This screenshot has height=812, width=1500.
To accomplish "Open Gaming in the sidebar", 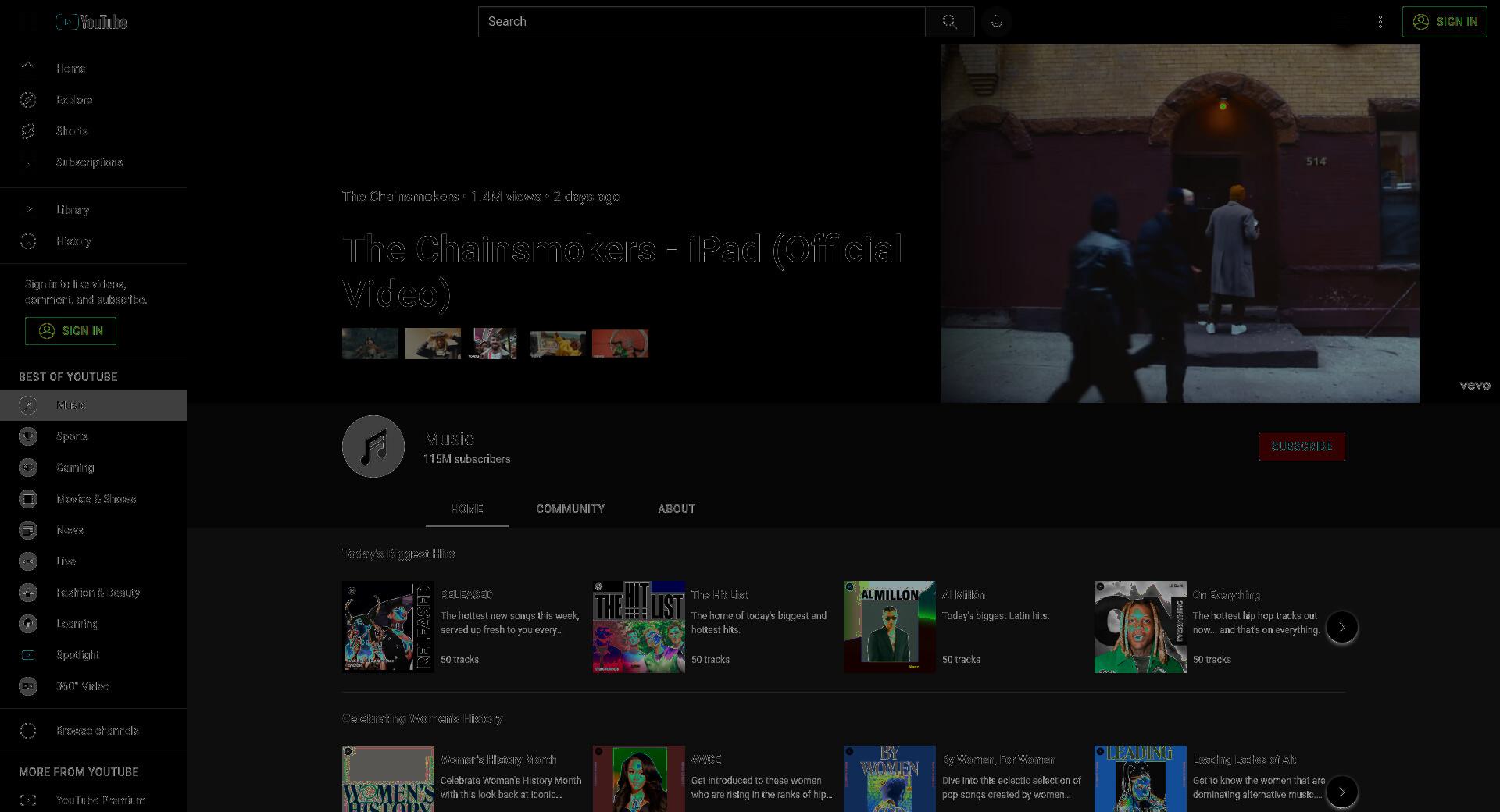I will (94, 468).
